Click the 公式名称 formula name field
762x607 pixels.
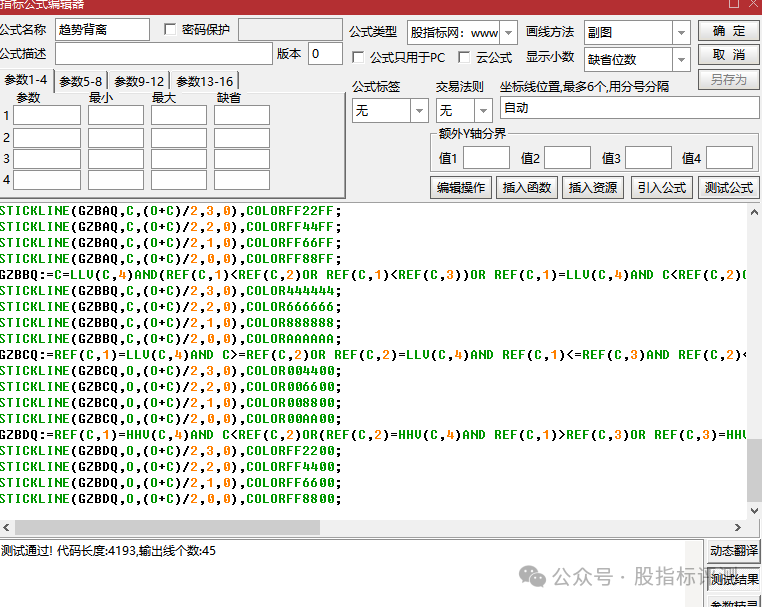coord(103,30)
